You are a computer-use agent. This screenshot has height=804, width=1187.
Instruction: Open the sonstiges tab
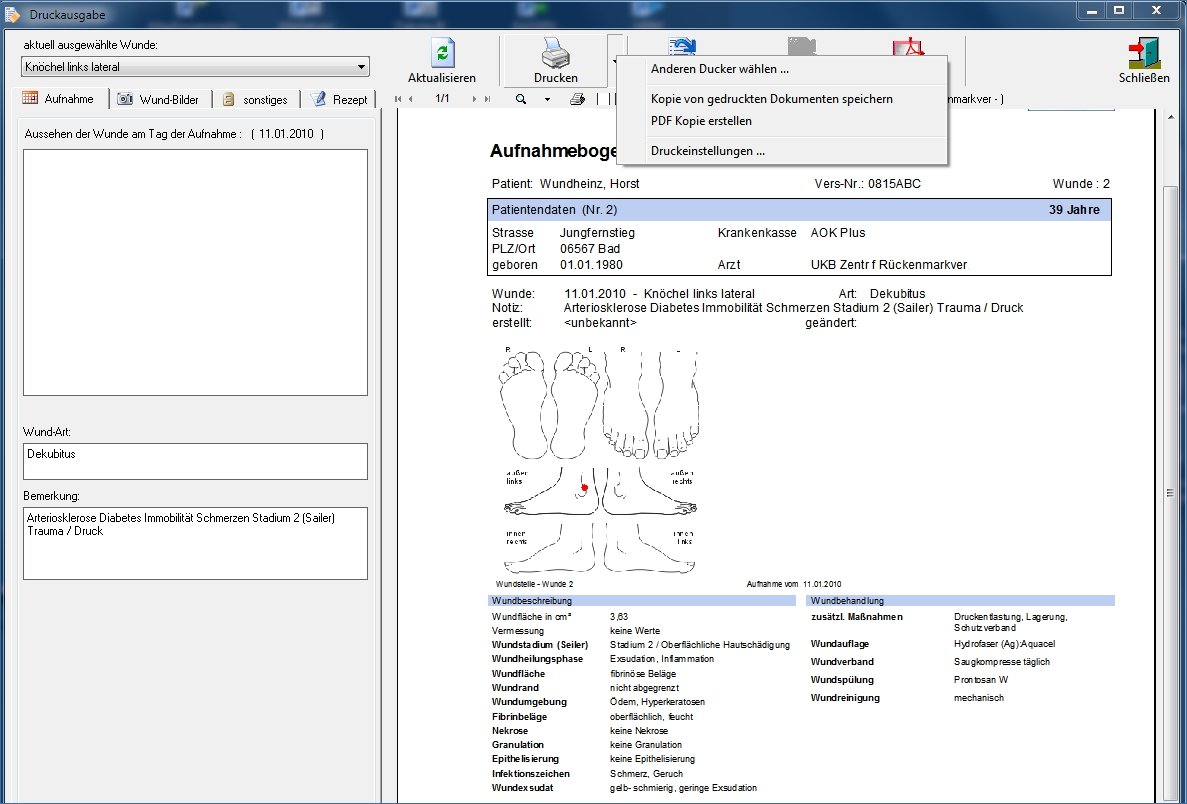[x=255, y=99]
